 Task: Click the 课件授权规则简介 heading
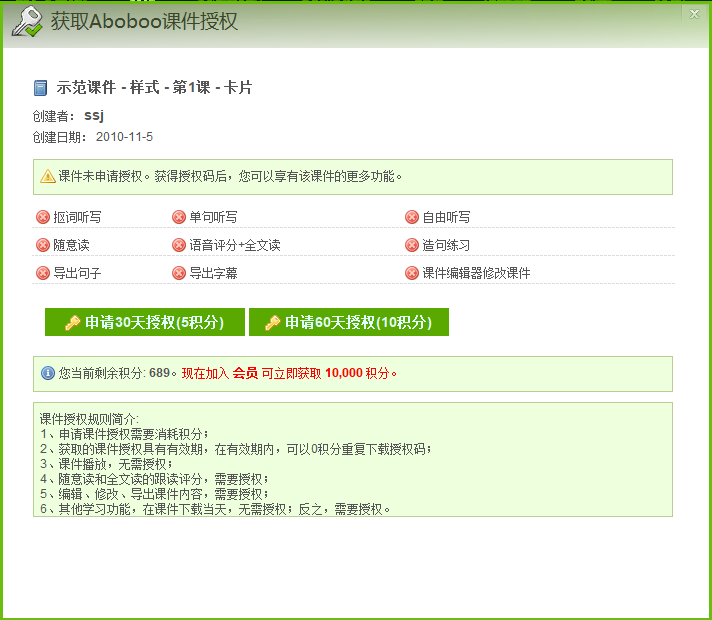(x=89, y=419)
